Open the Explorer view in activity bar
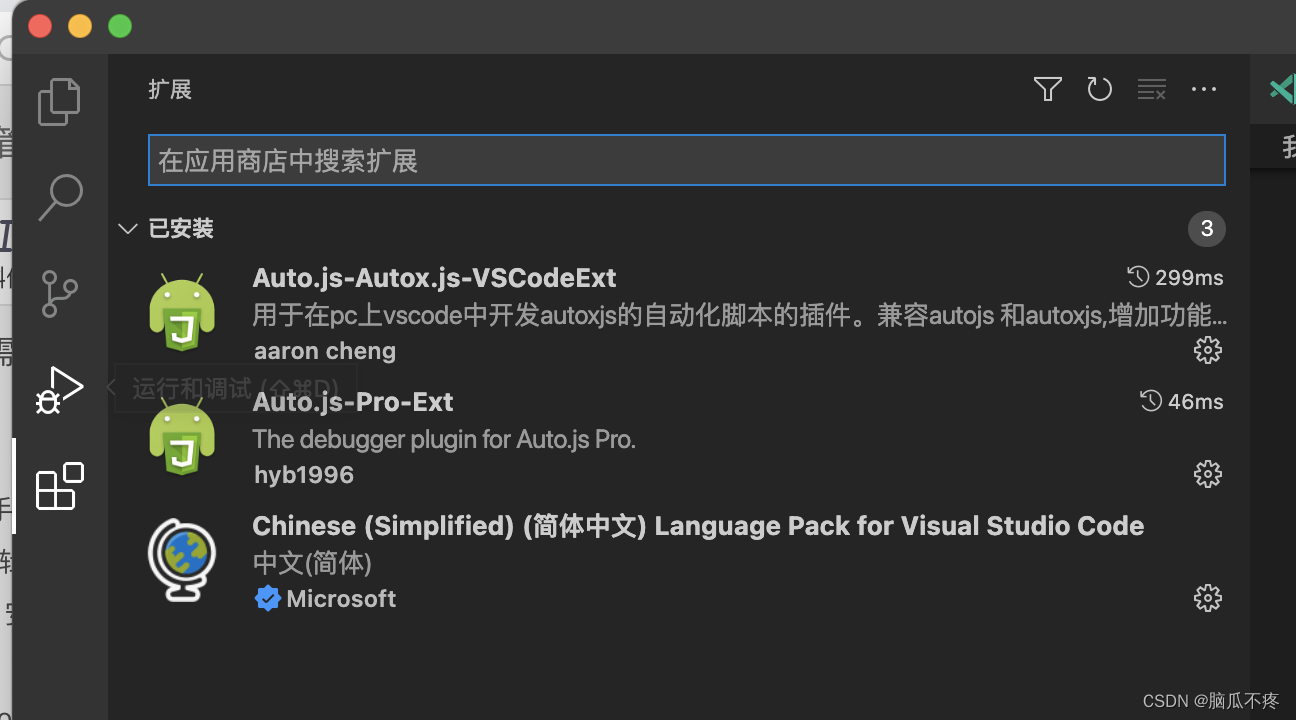The image size is (1296, 720). tap(59, 101)
